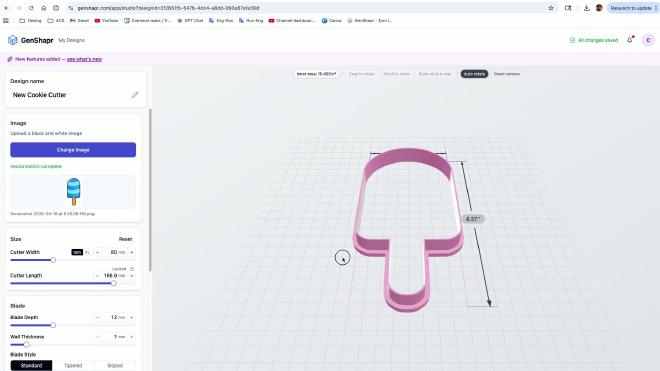Reset the Size settings

coord(125,239)
